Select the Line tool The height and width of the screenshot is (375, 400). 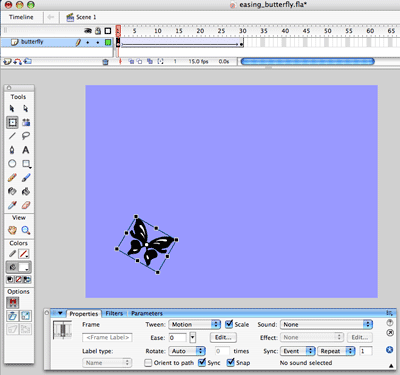[12, 136]
